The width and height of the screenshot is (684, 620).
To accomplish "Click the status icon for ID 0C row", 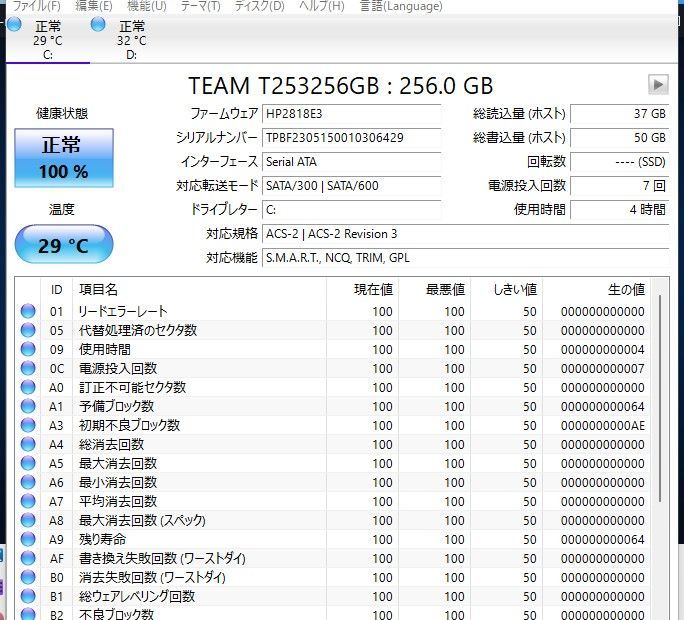I will pos(28,368).
